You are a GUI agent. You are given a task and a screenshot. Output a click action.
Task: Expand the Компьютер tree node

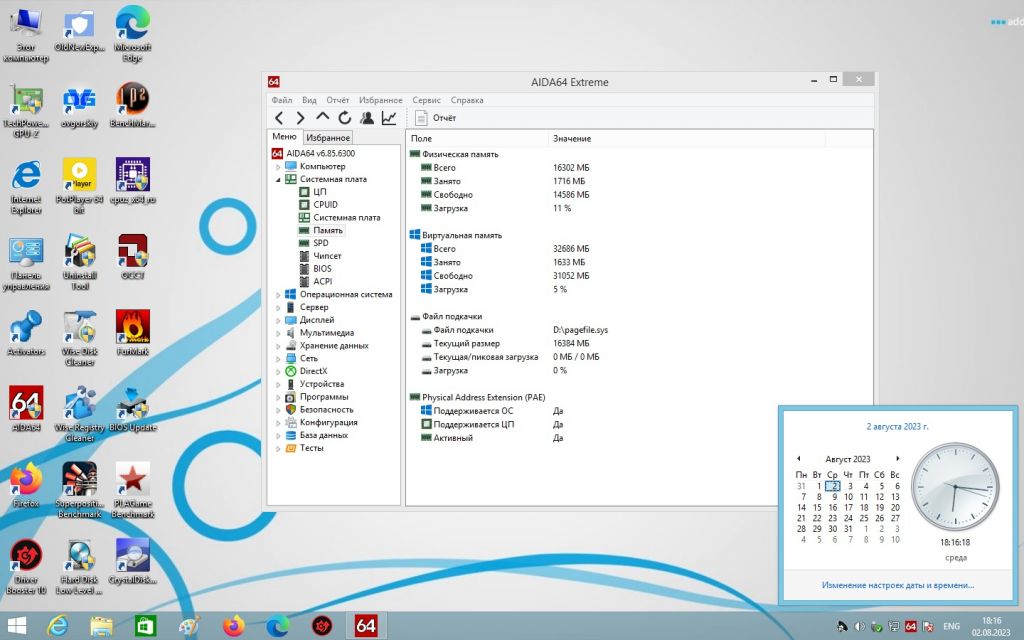click(x=278, y=167)
